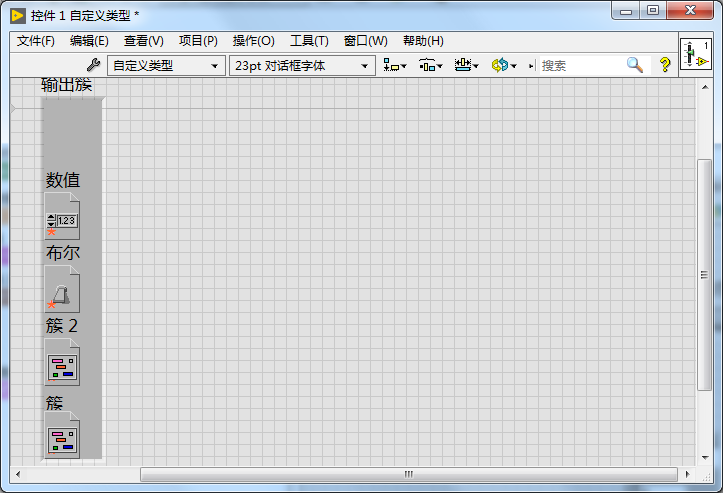The height and width of the screenshot is (493, 723).
Task: Open the 操作(O) menu
Action: tap(253, 41)
